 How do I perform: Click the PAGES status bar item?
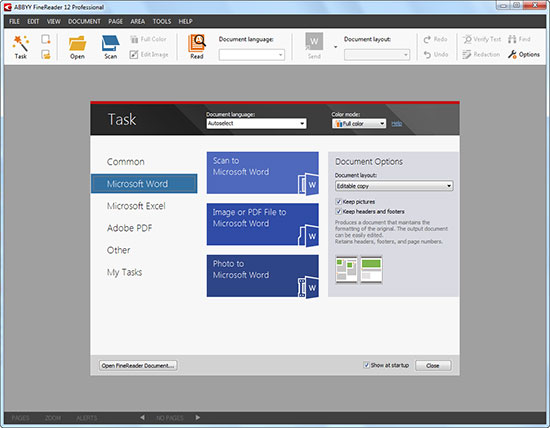coord(20,418)
